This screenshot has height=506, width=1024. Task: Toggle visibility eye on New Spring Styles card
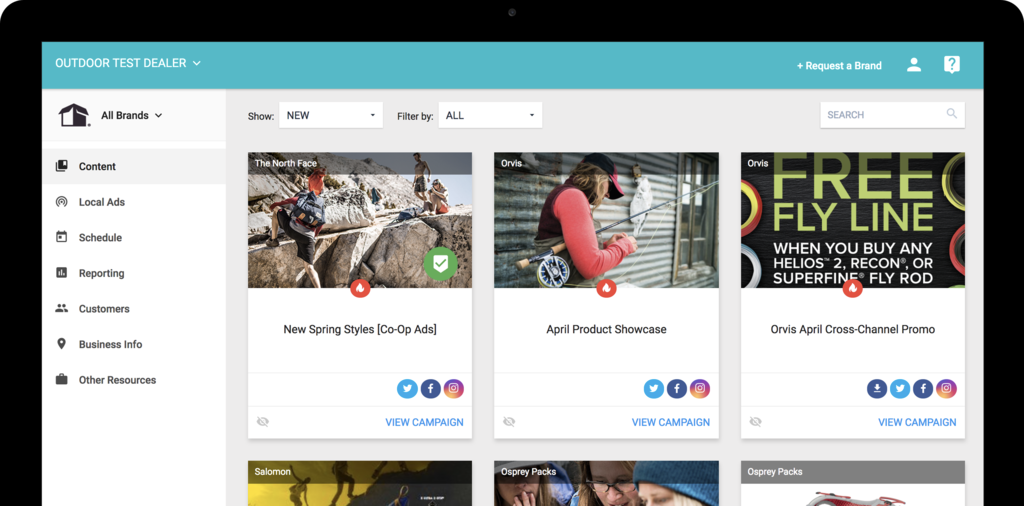point(263,422)
